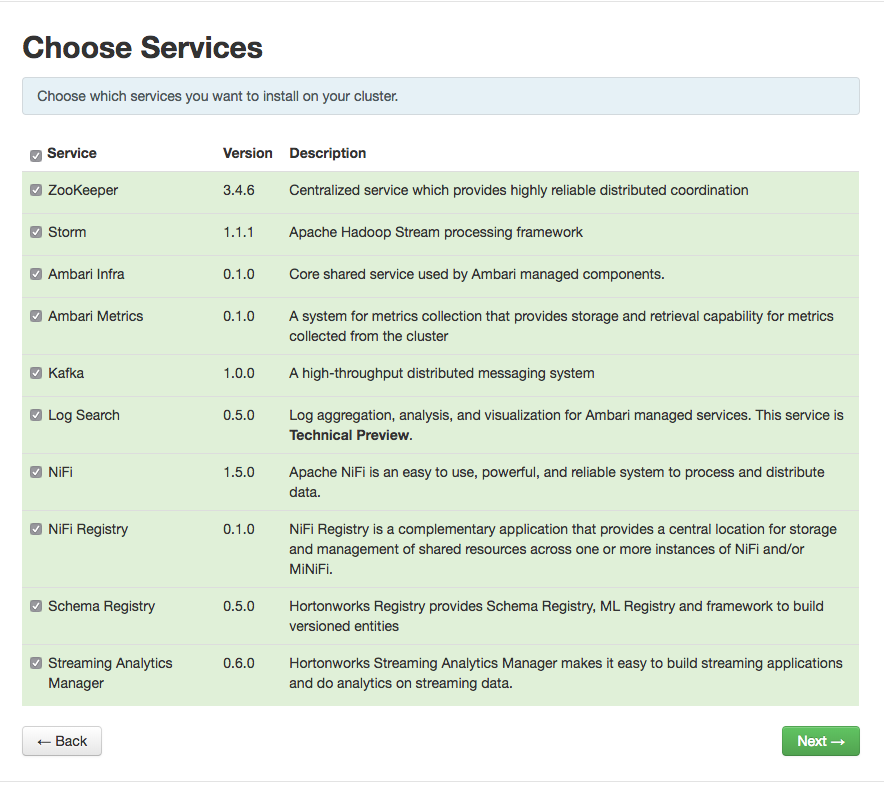Deselect the NiFi service

pyautogui.click(x=36, y=472)
